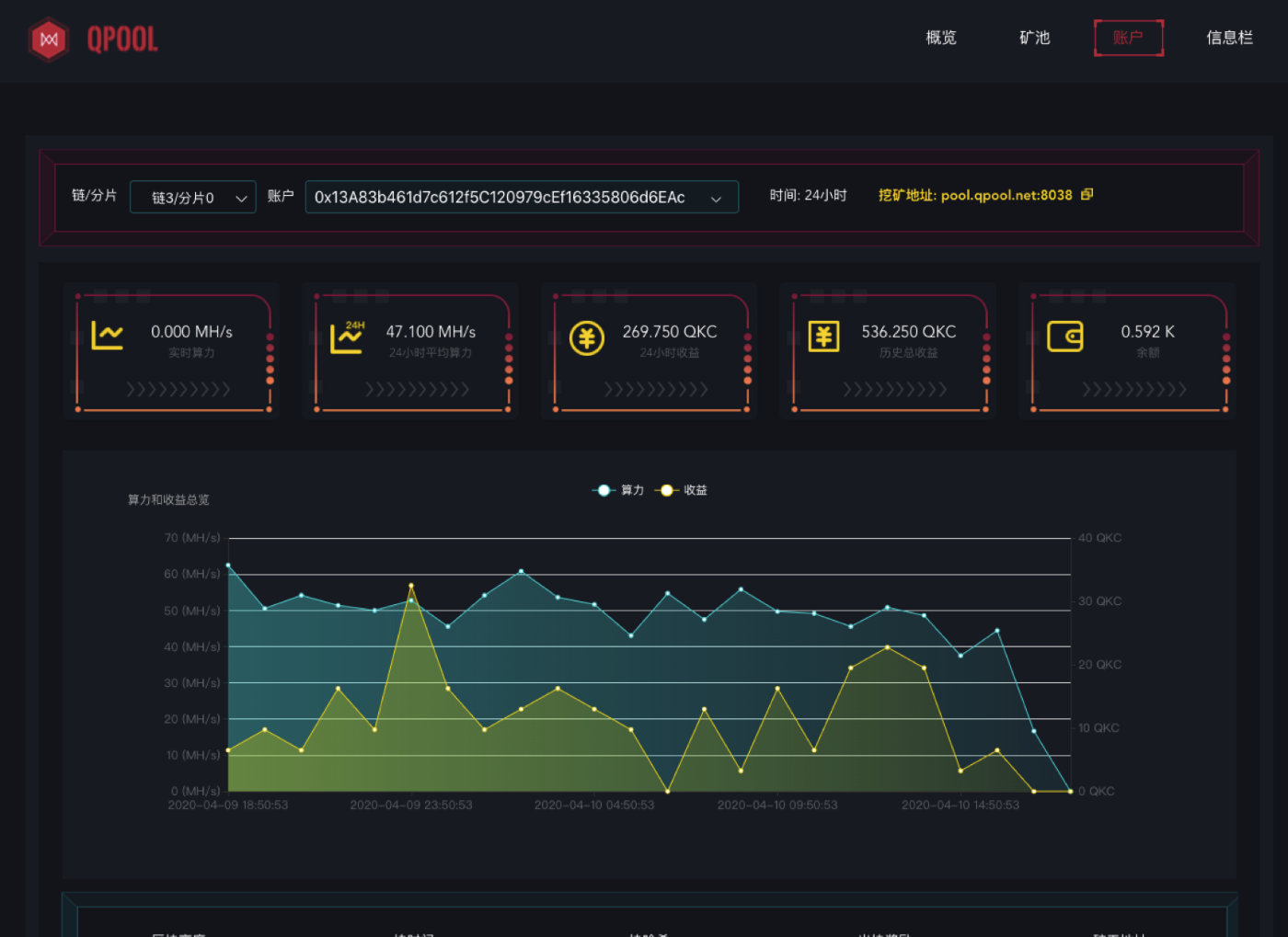Open the 信息栏 info tab
Image resolution: width=1288 pixels, height=937 pixels.
(1229, 38)
